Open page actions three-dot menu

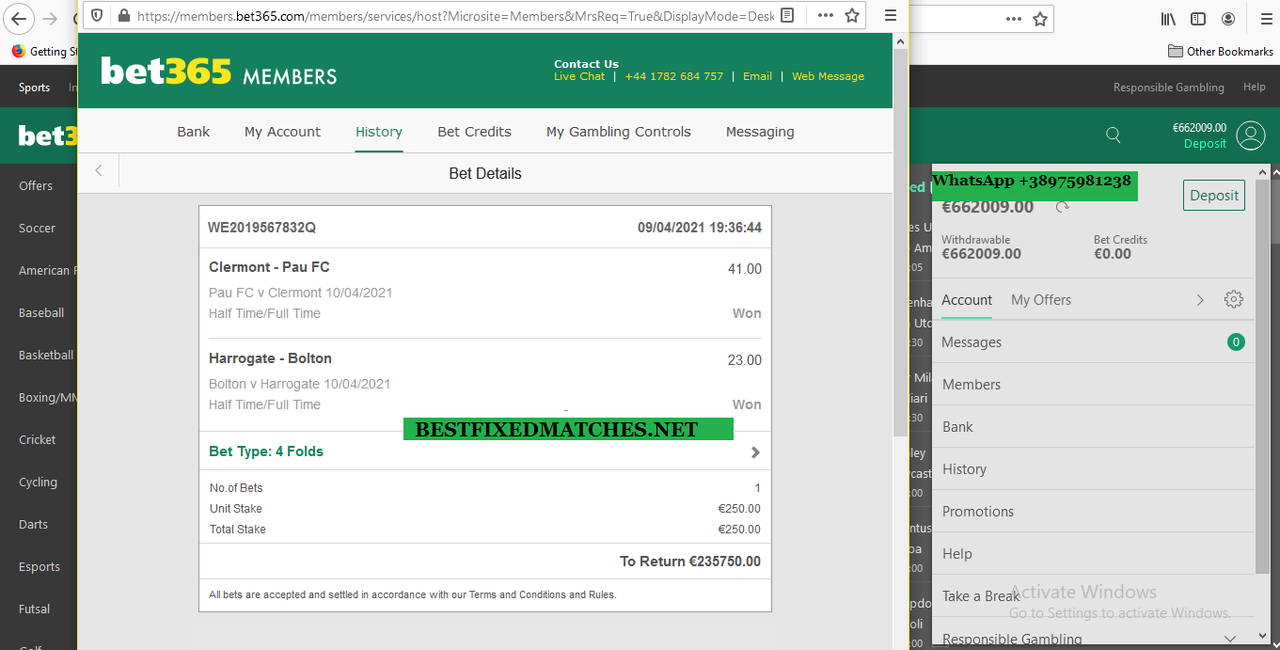tap(825, 16)
